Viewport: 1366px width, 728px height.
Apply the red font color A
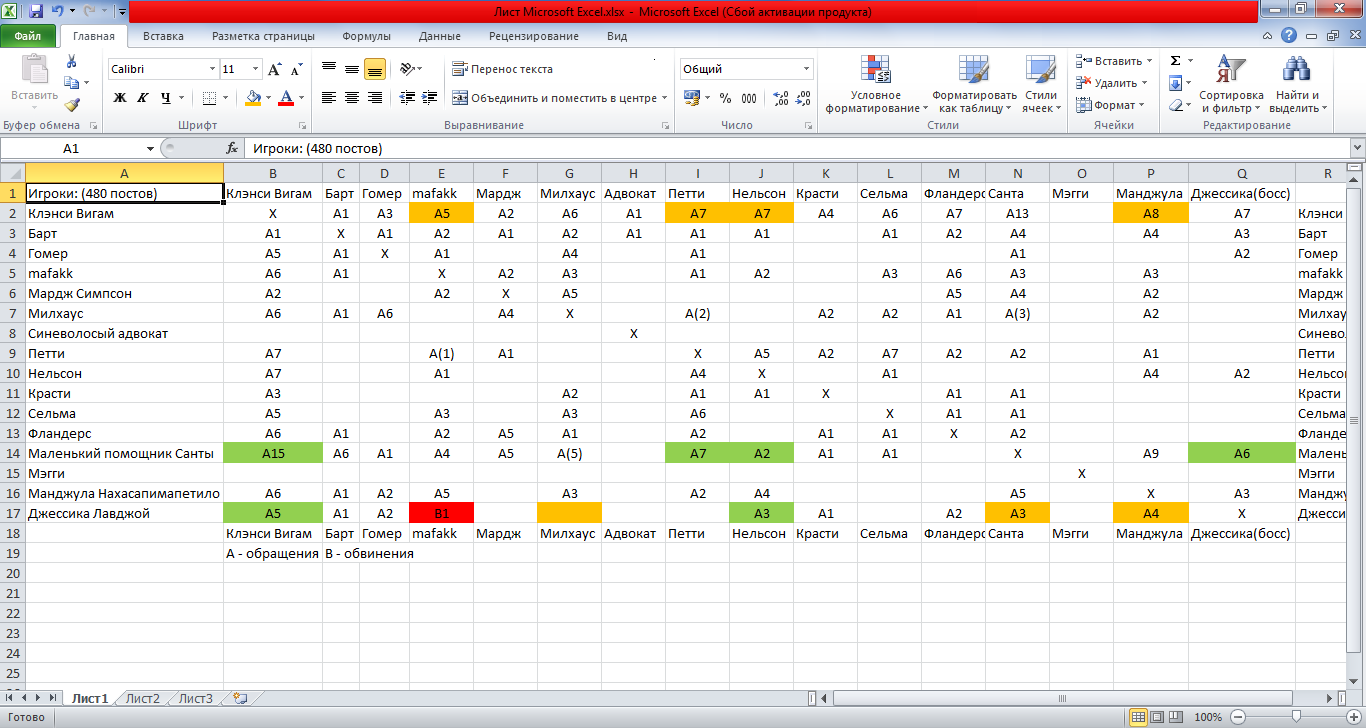pos(287,98)
